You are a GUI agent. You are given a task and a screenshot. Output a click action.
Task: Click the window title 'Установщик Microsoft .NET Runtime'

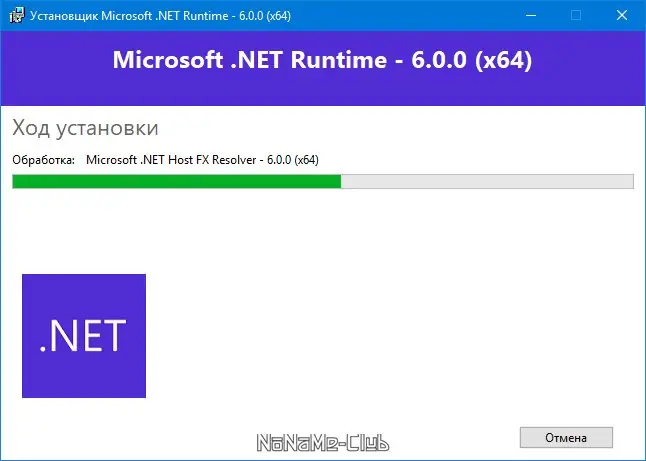pyautogui.click(x=129, y=16)
